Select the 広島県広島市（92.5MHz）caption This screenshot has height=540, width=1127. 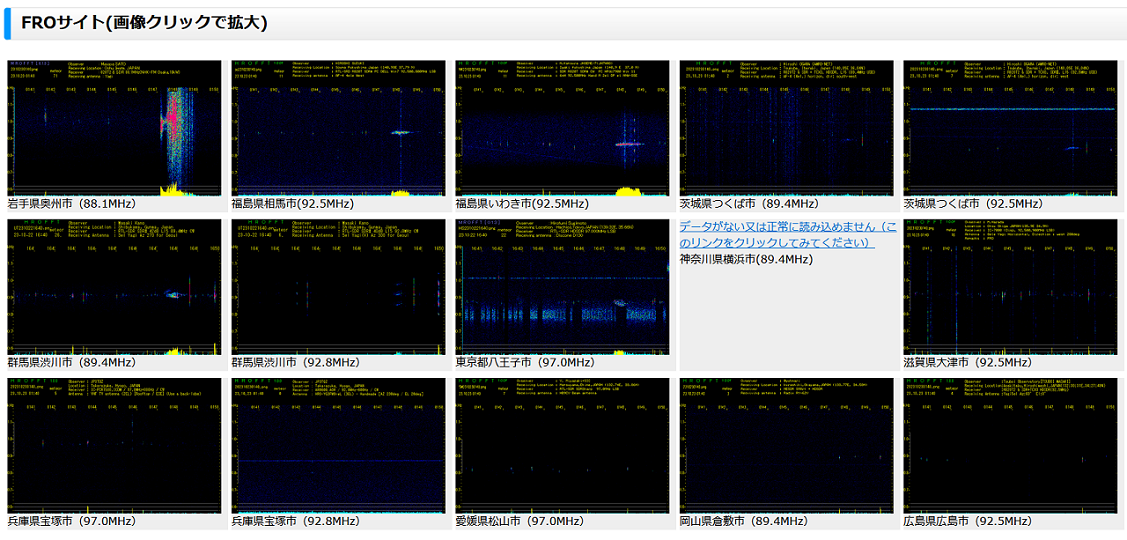pyautogui.click(x=969, y=521)
